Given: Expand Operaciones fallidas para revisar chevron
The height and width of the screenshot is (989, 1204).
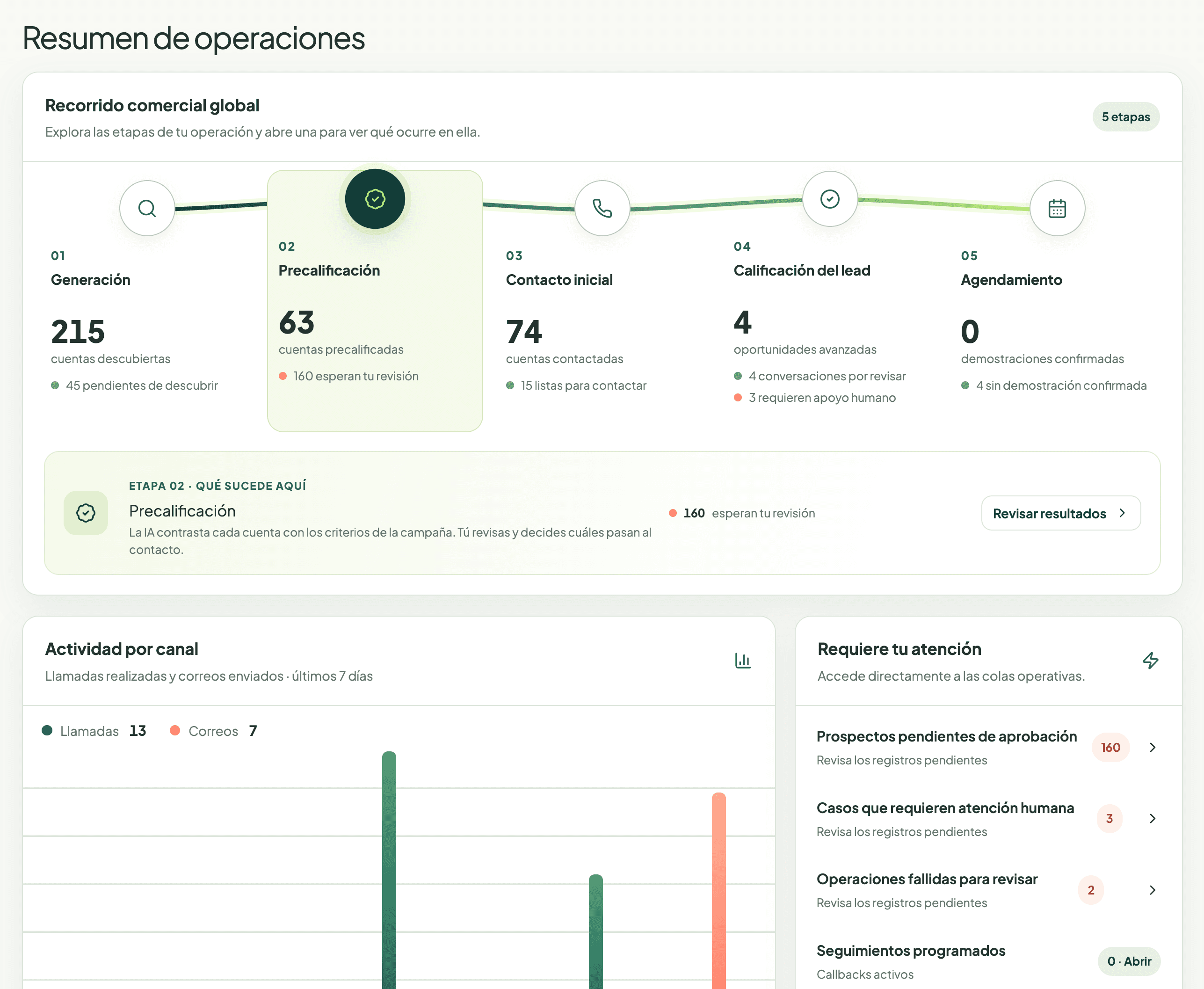Looking at the screenshot, I should tap(1152, 890).
